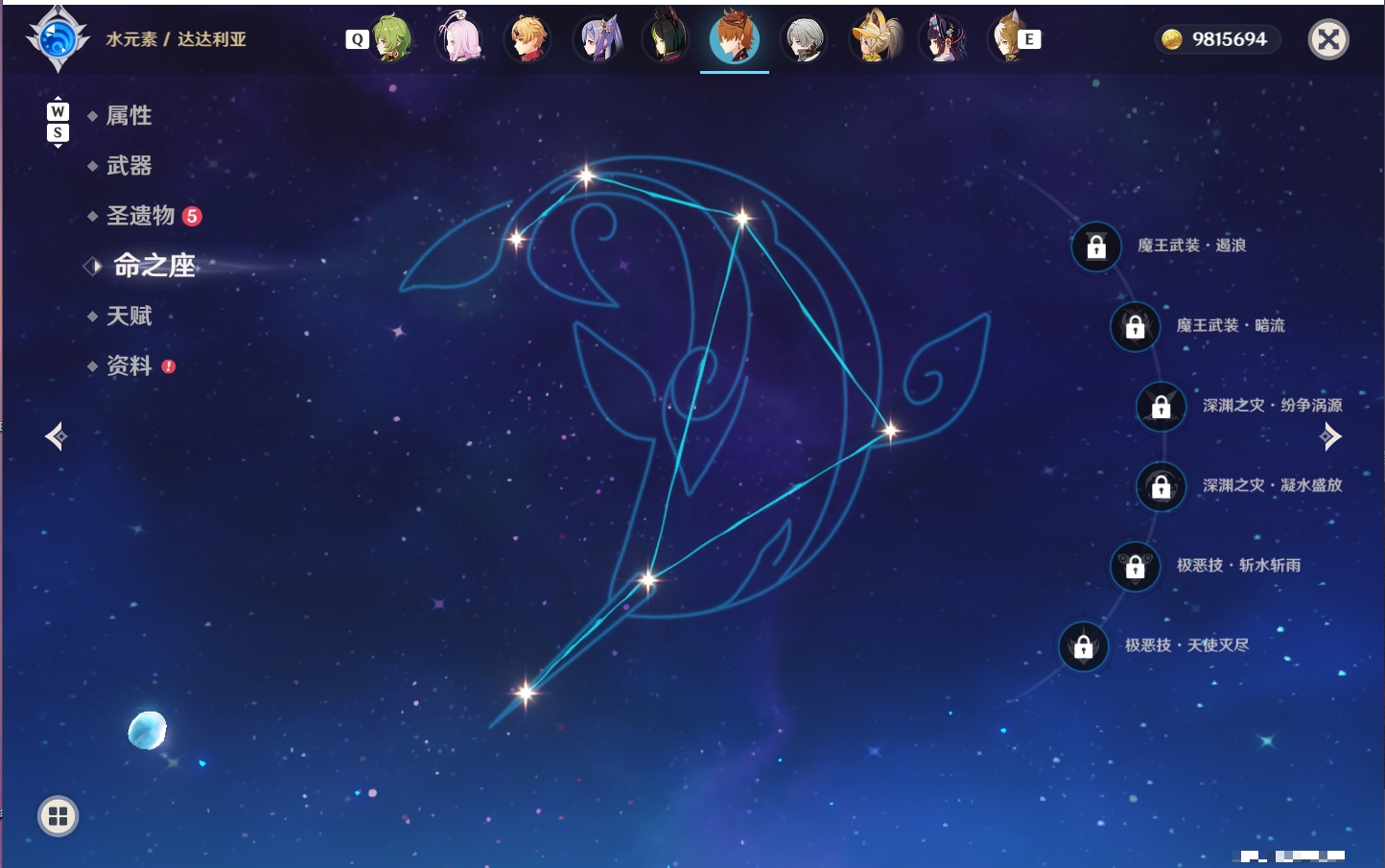
Task: Click the W key indicator
Action: (x=58, y=111)
